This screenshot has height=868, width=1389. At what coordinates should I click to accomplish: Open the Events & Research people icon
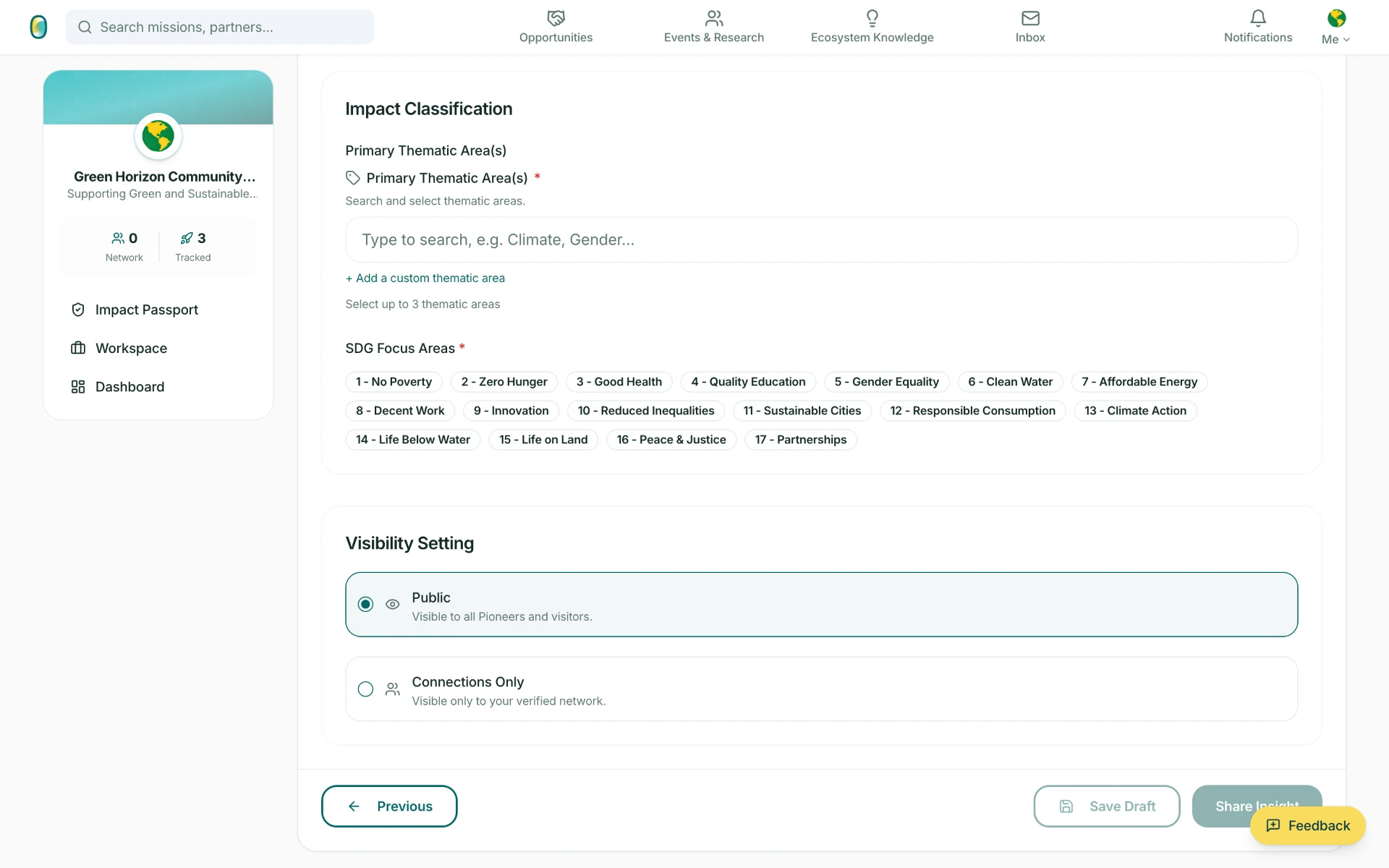(x=714, y=18)
